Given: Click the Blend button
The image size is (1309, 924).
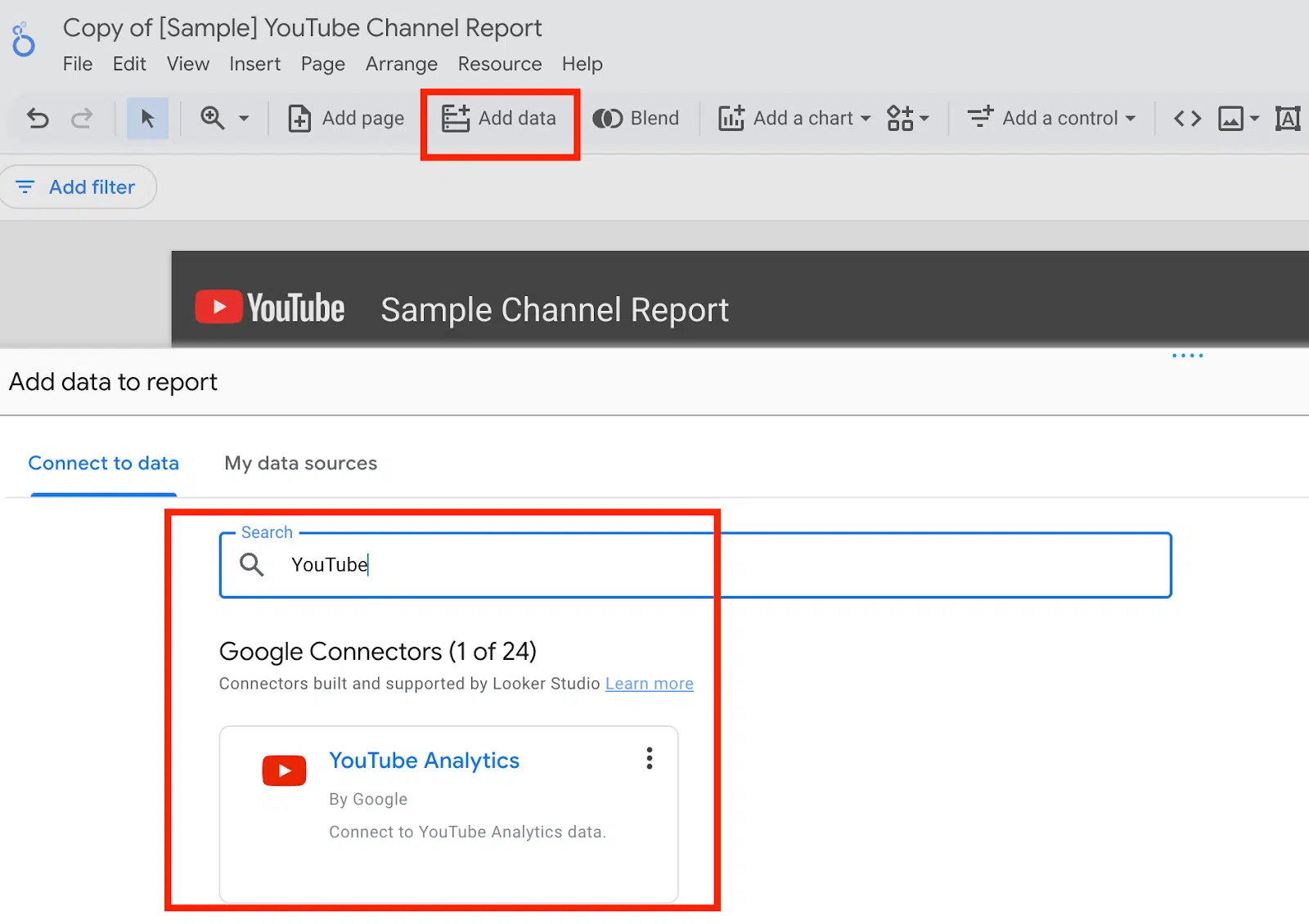Looking at the screenshot, I should click(x=636, y=119).
